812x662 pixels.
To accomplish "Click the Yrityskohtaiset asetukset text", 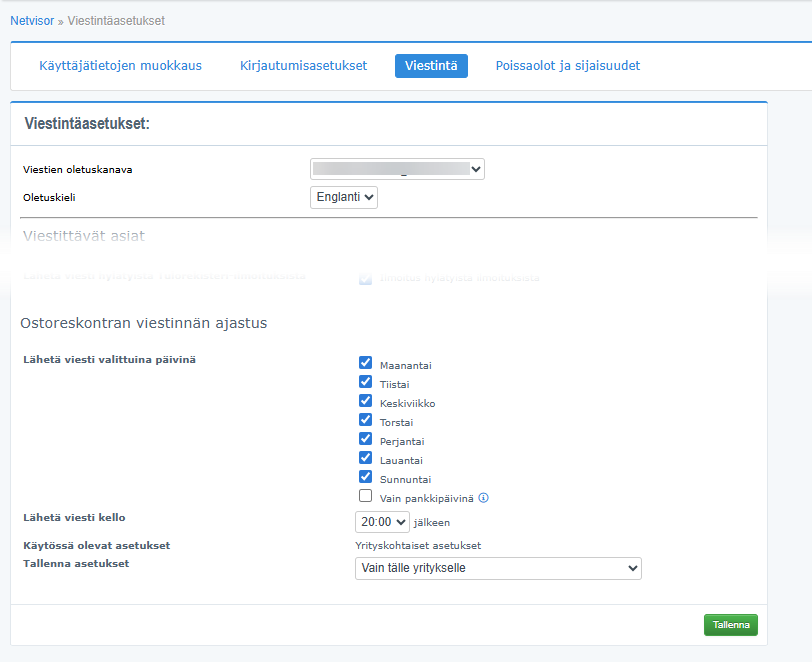I will [x=418, y=545].
